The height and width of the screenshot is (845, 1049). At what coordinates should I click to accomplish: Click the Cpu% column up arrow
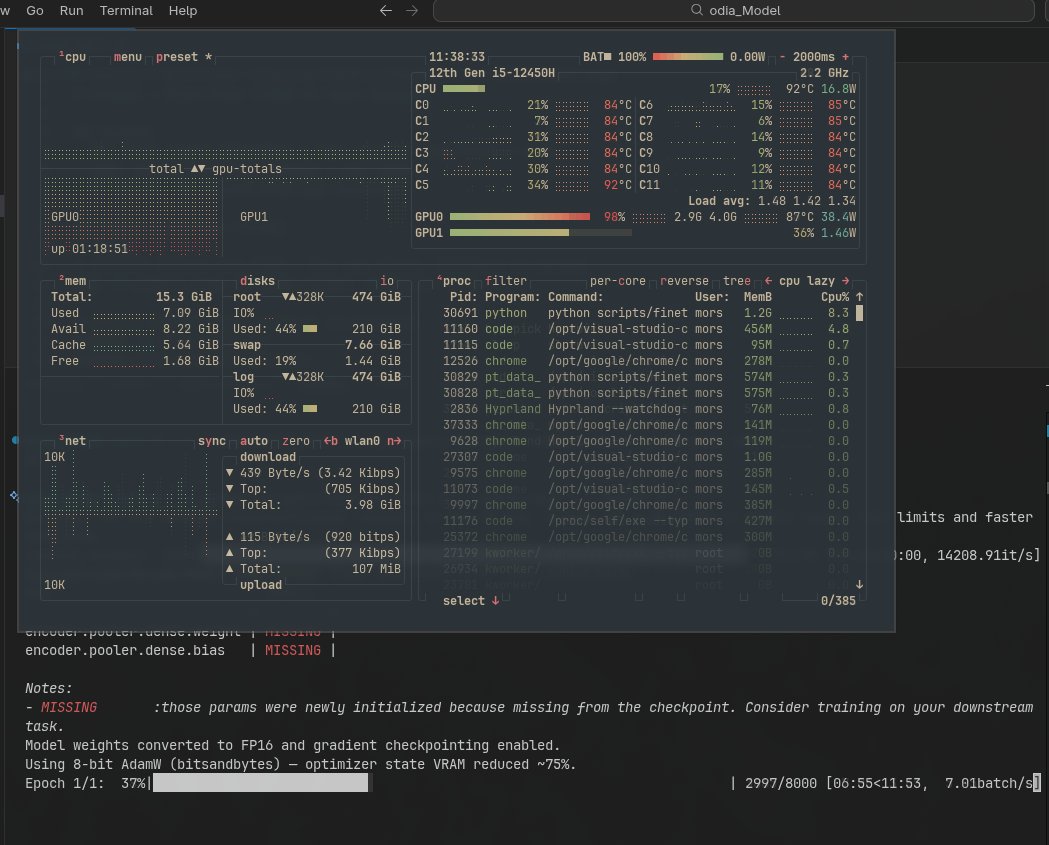859,296
